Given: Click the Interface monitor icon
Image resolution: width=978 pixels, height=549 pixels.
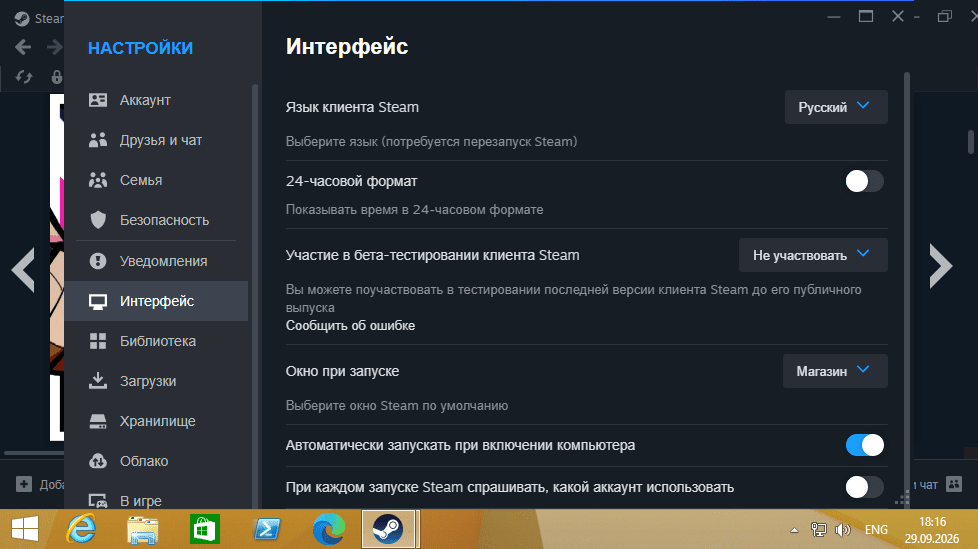Looking at the screenshot, I should click(x=98, y=301).
